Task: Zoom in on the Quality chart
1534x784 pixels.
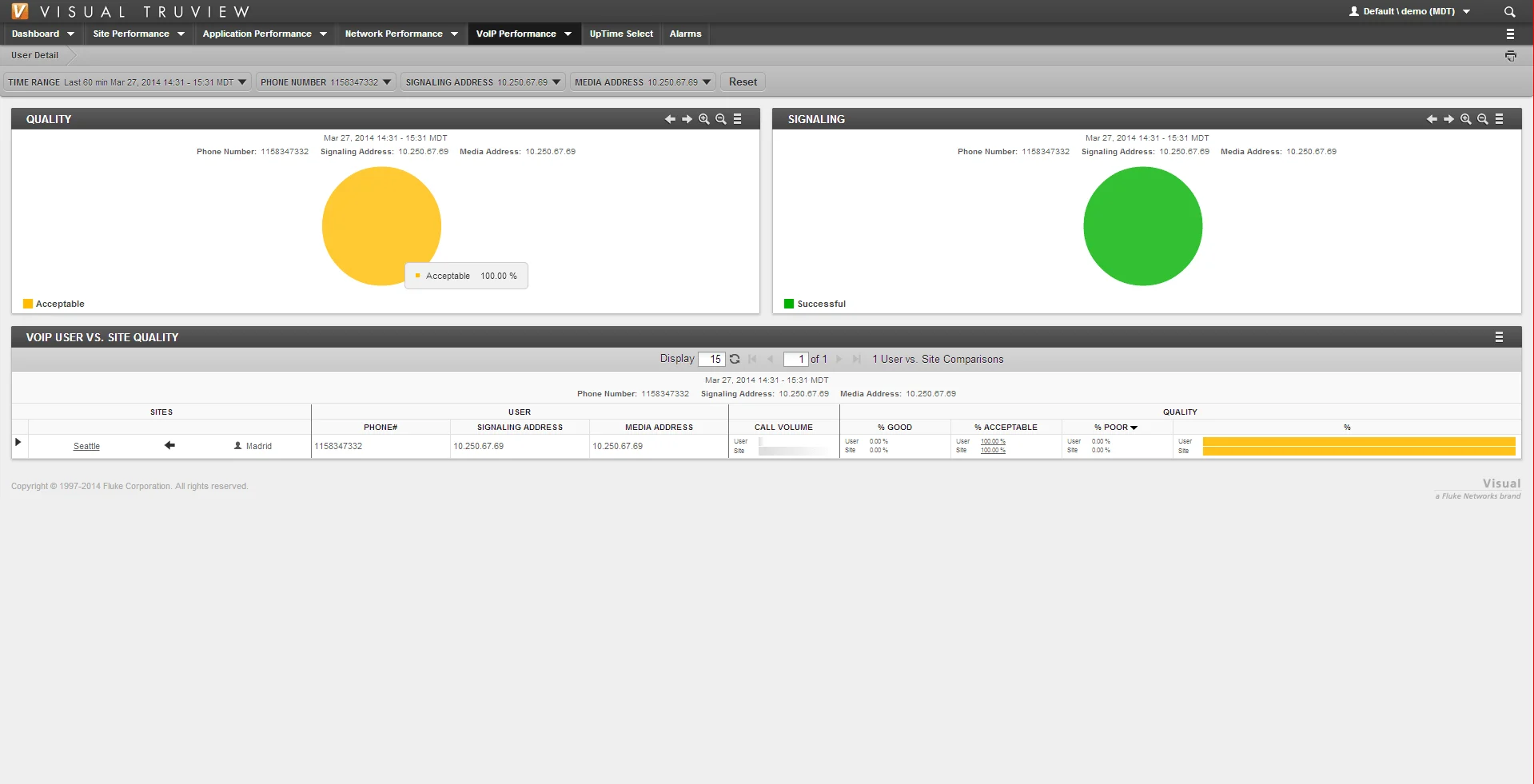Action: point(704,119)
